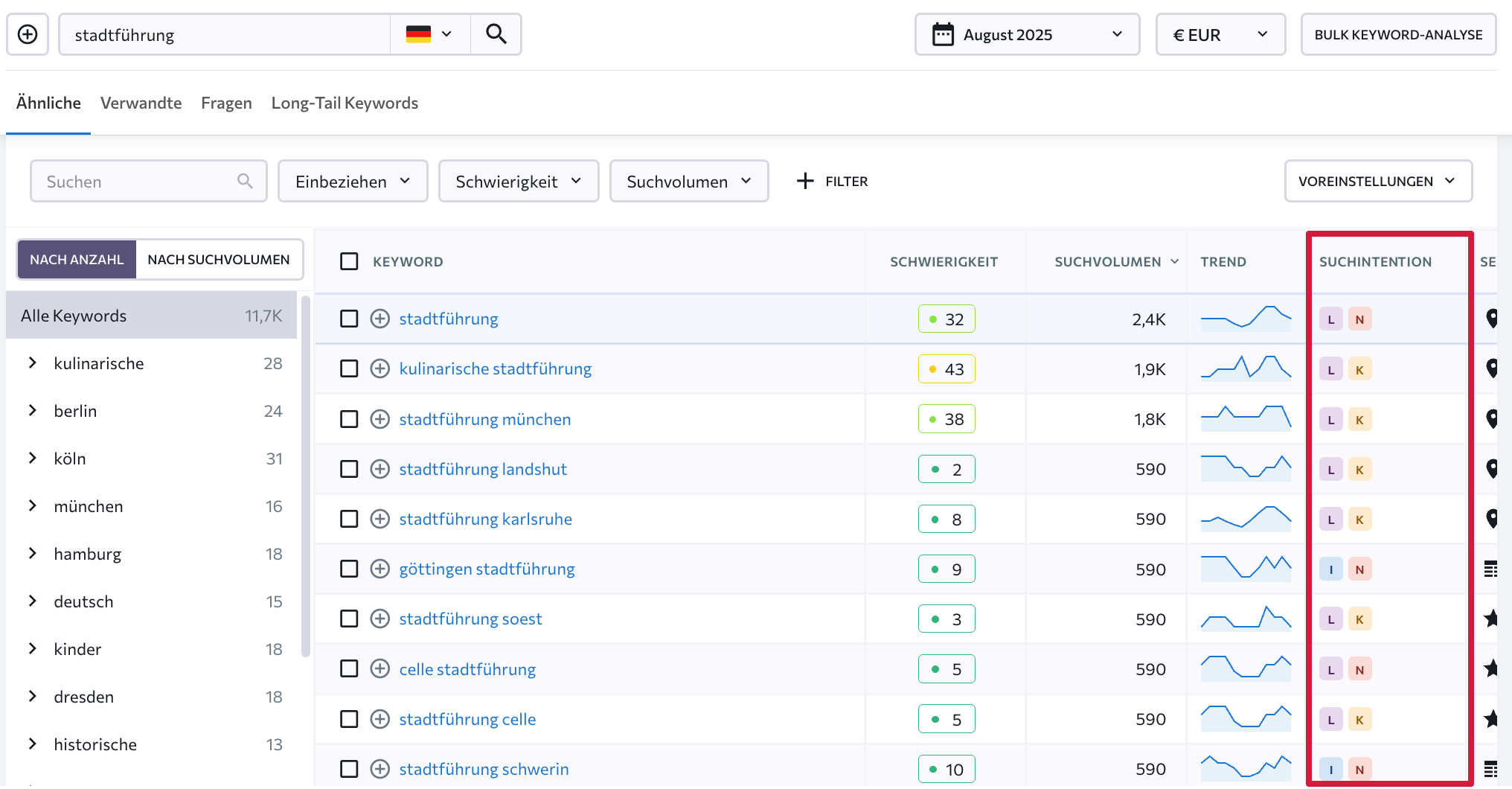The width and height of the screenshot is (1512, 789).
Task: Switch to the Ähnliche tab
Action: coord(48,103)
